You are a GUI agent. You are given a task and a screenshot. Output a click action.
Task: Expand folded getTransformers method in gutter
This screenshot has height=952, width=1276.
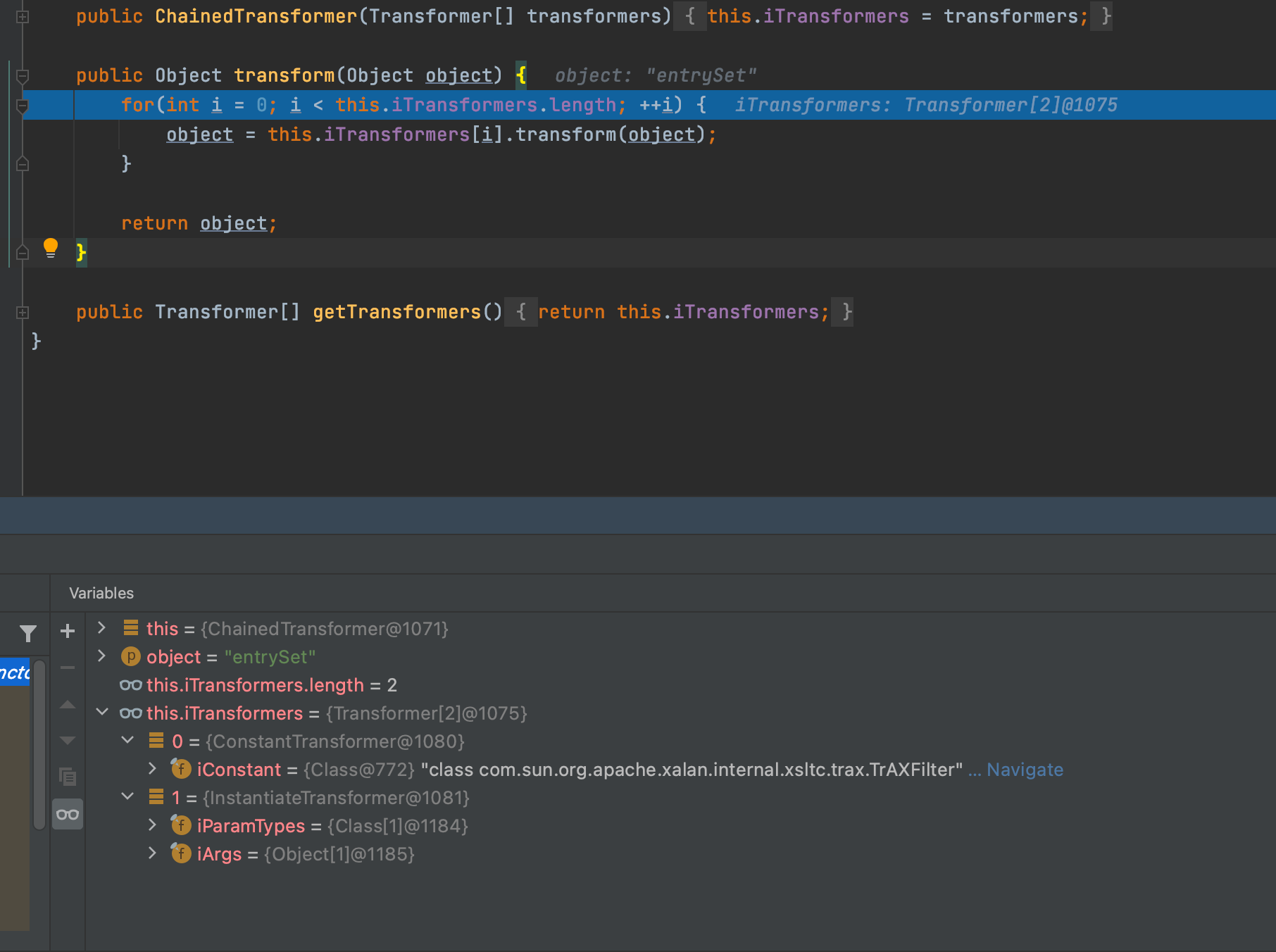pyautogui.click(x=23, y=312)
